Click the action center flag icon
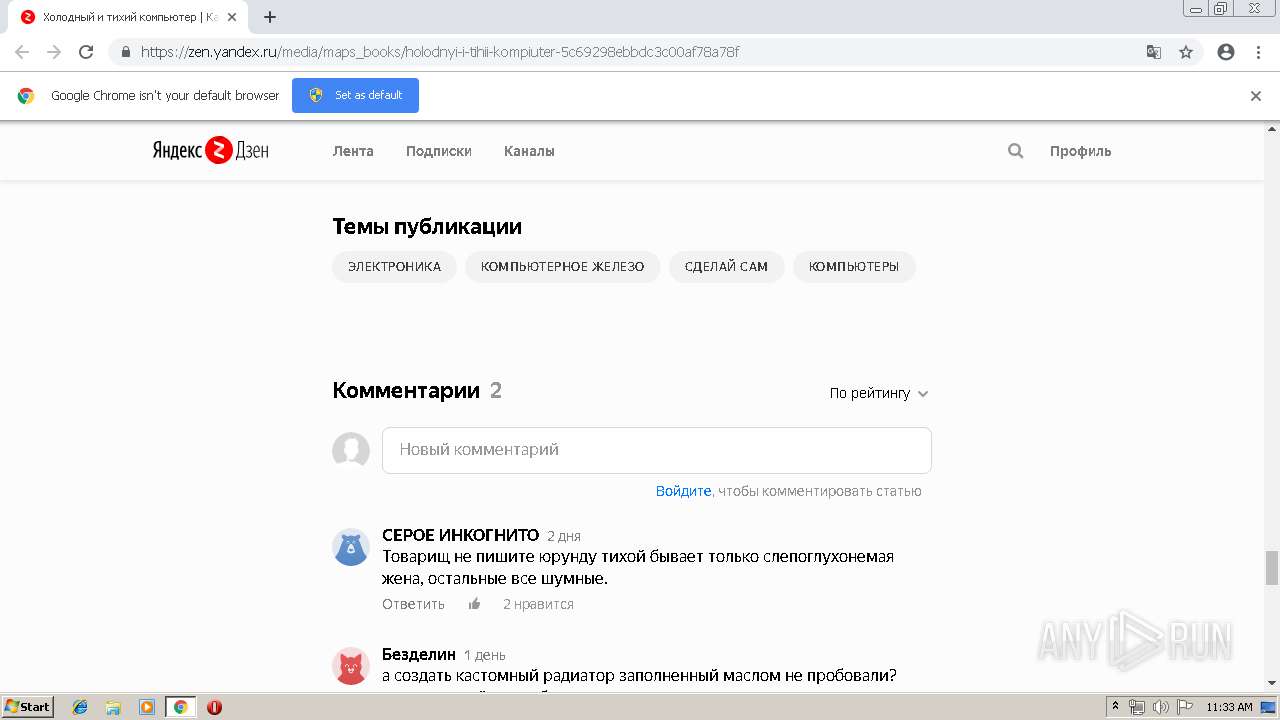 coord(1183,707)
